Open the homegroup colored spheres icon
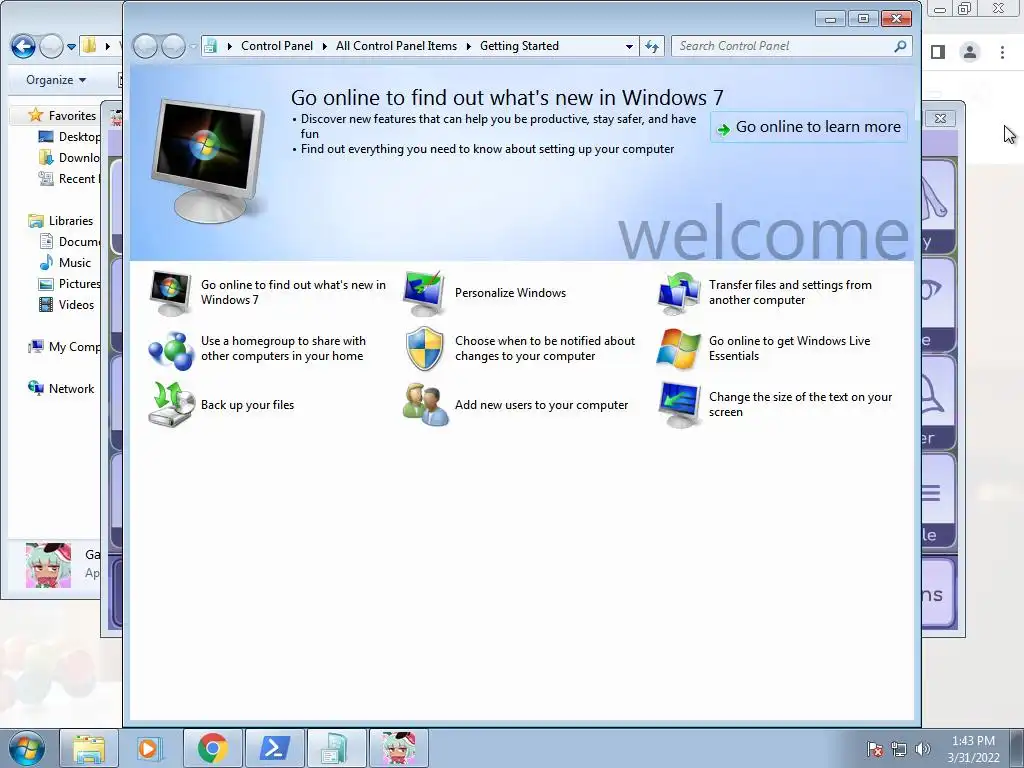The width and height of the screenshot is (1024, 768). pyautogui.click(x=171, y=349)
